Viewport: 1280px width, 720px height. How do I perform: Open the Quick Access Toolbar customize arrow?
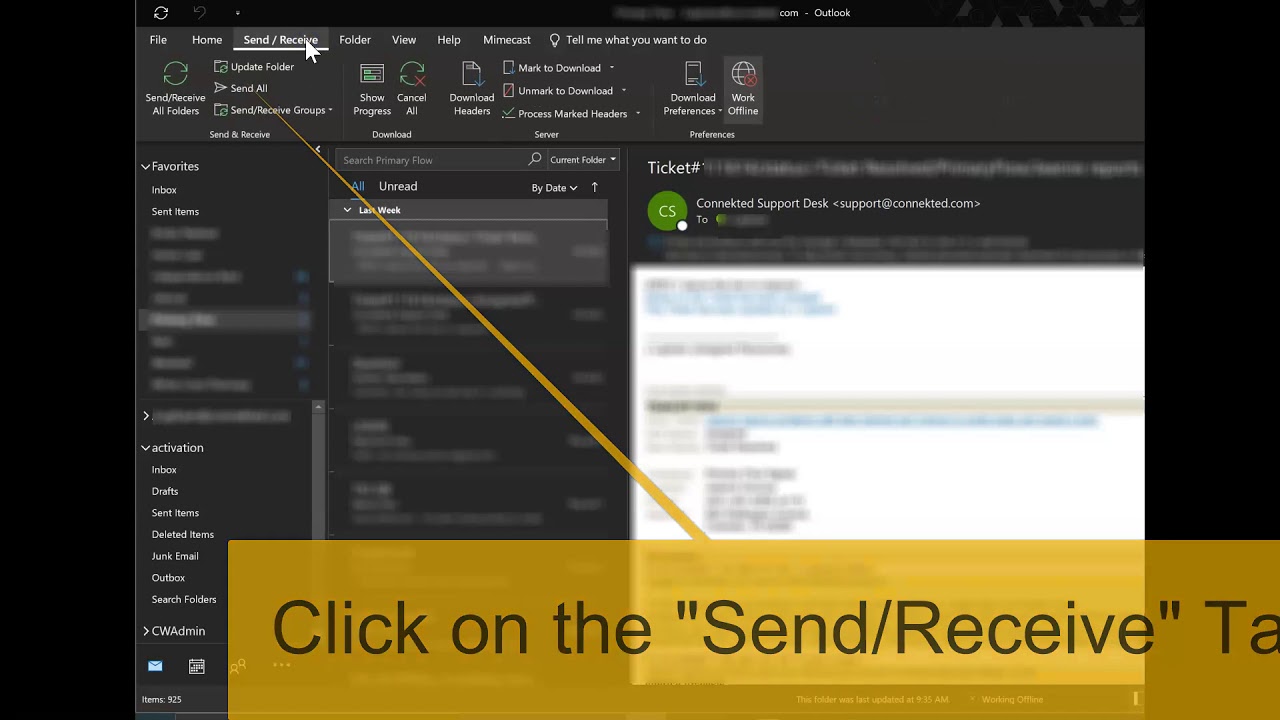coord(237,13)
